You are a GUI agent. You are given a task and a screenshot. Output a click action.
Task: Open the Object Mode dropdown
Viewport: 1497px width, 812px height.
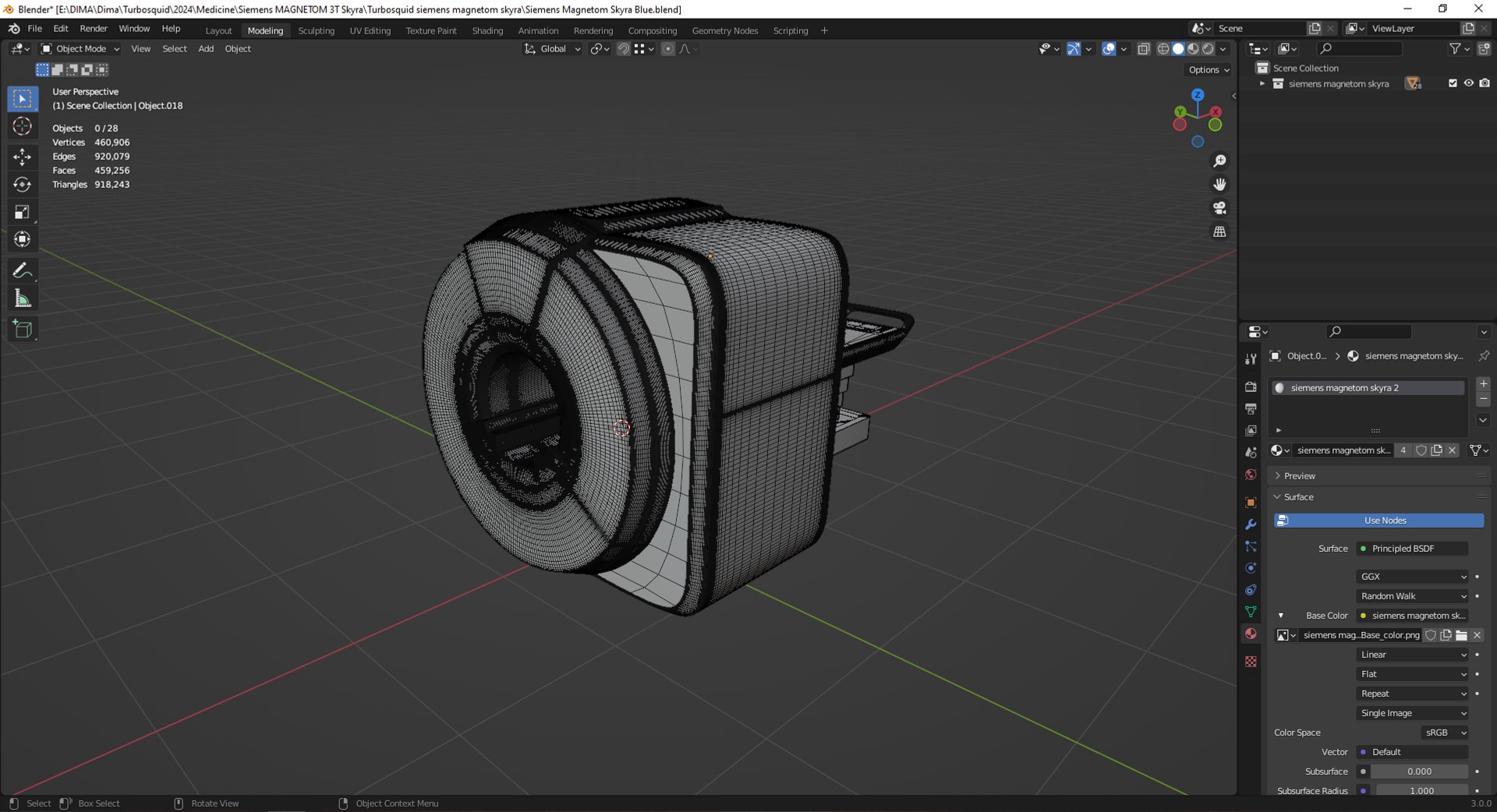81,49
